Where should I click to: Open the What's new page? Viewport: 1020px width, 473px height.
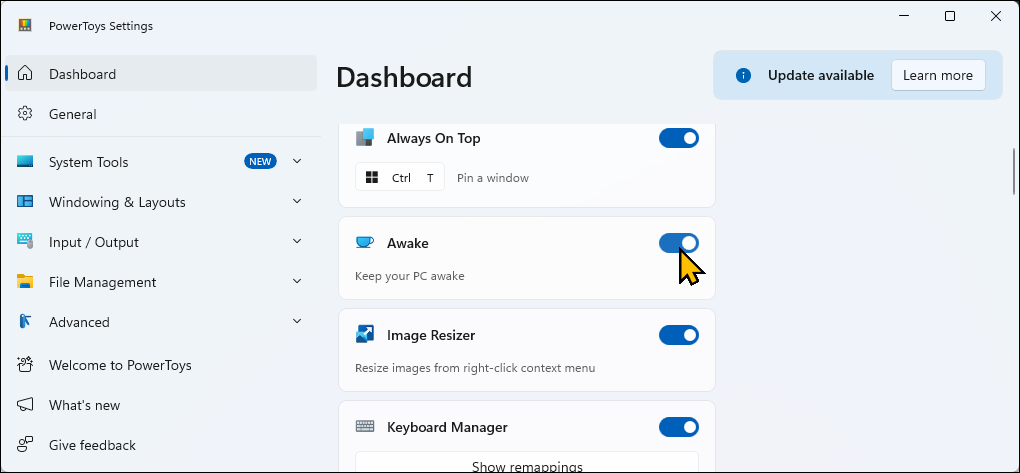161,405
